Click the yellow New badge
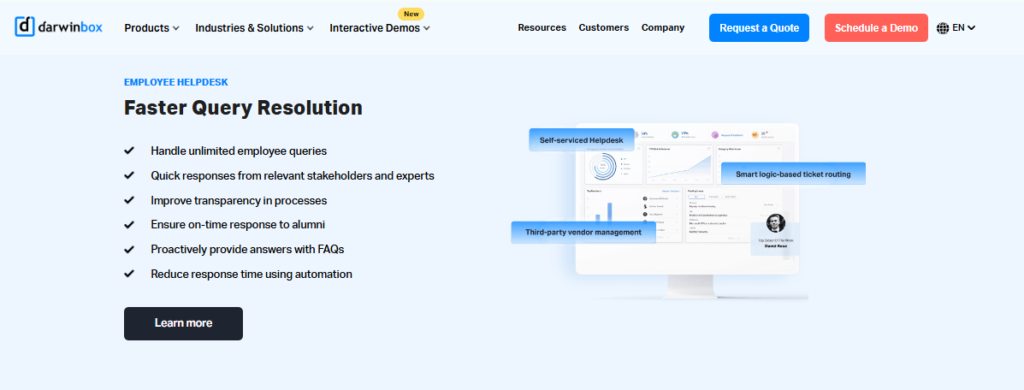This screenshot has height=390, width=1024. click(x=411, y=14)
